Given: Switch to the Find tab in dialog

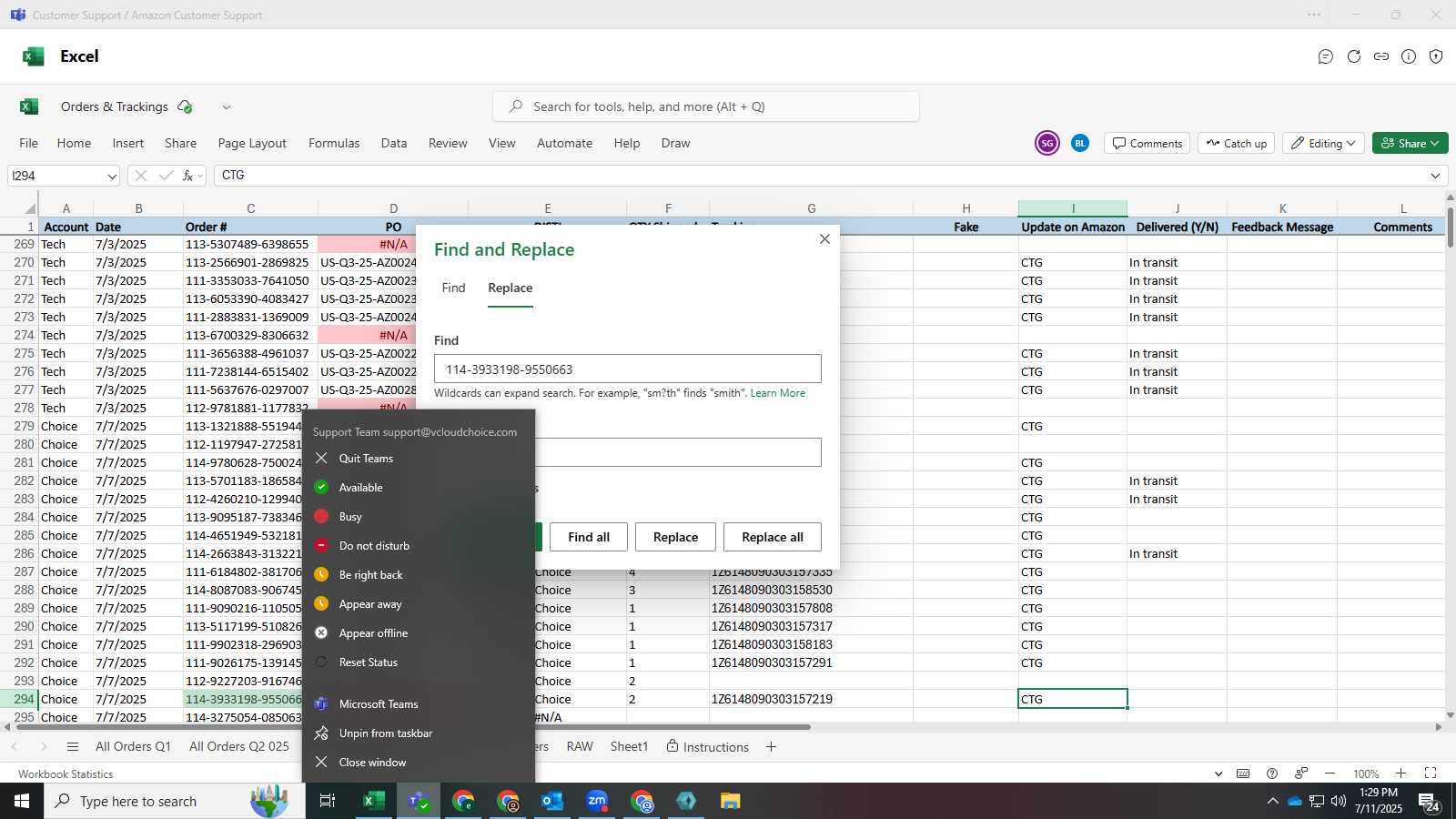Looking at the screenshot, I should 453,288.
